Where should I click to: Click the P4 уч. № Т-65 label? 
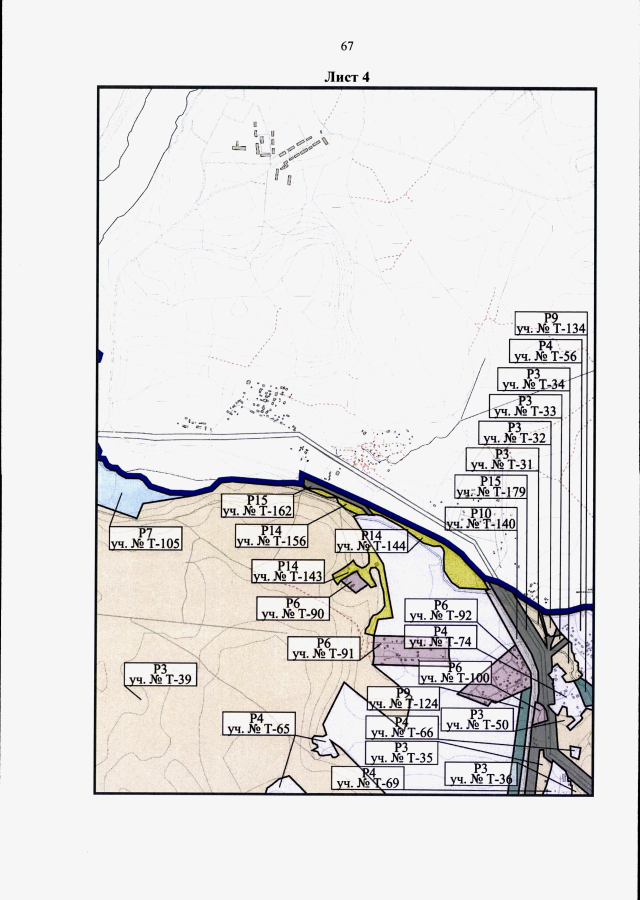[x=256, y=723]
